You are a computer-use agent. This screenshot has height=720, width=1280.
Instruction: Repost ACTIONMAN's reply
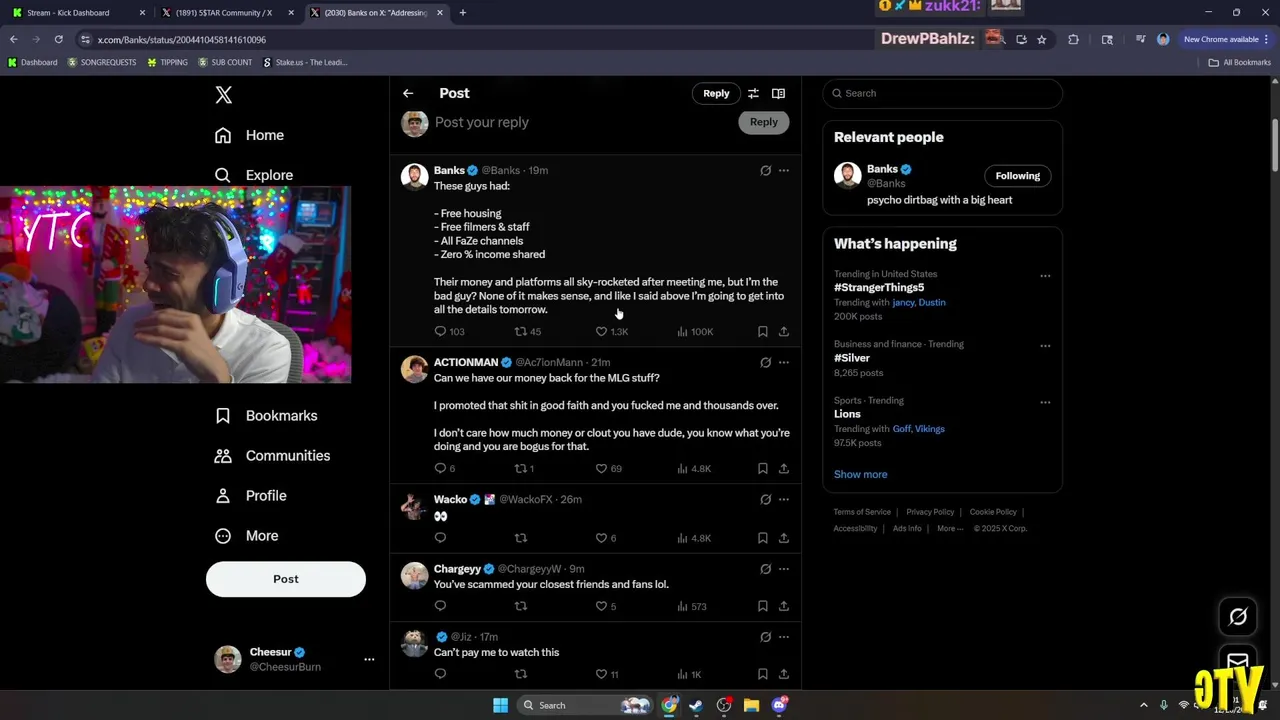click(x=524, y=468)
